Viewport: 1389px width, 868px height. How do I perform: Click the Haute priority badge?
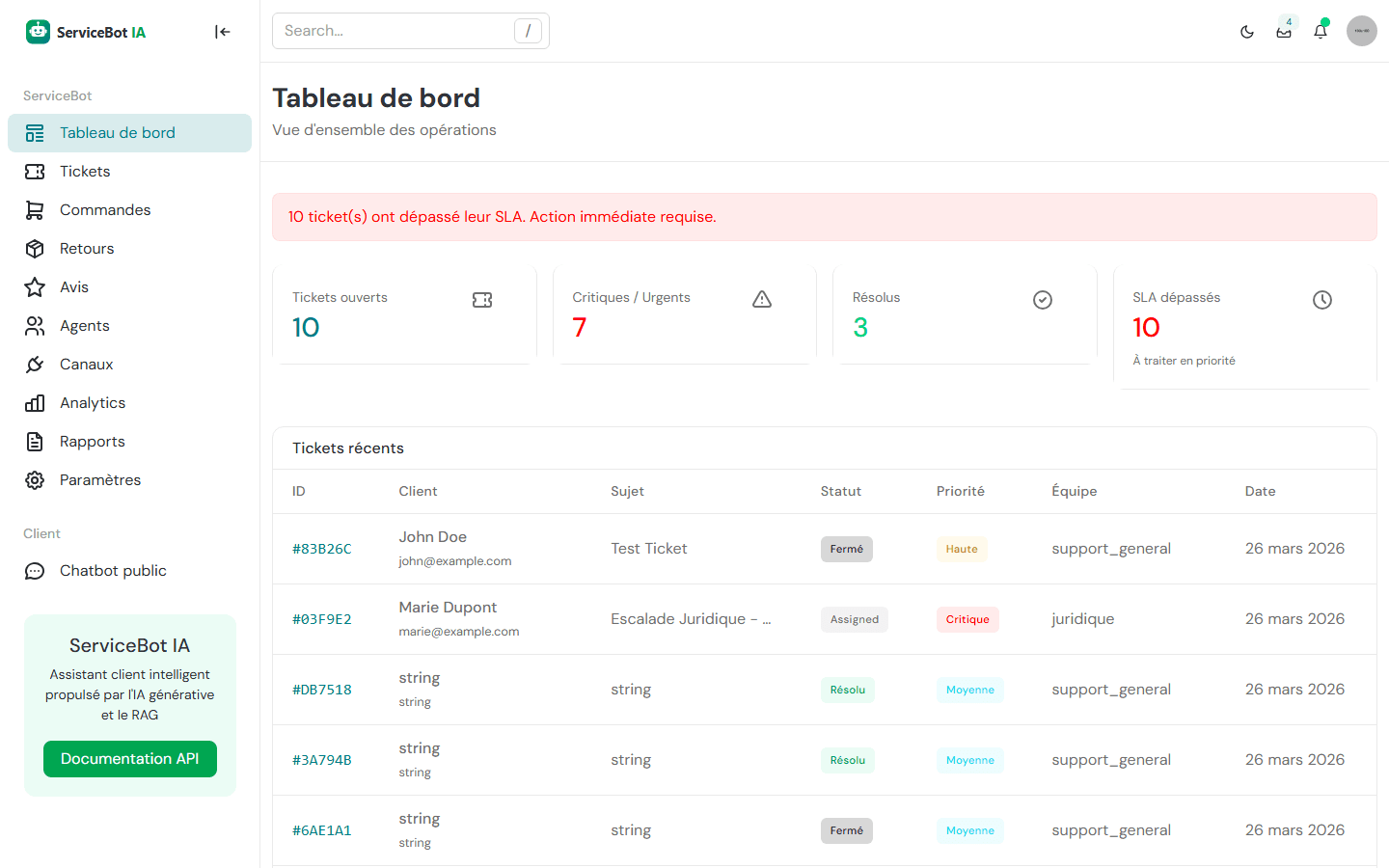click(962, 549)
